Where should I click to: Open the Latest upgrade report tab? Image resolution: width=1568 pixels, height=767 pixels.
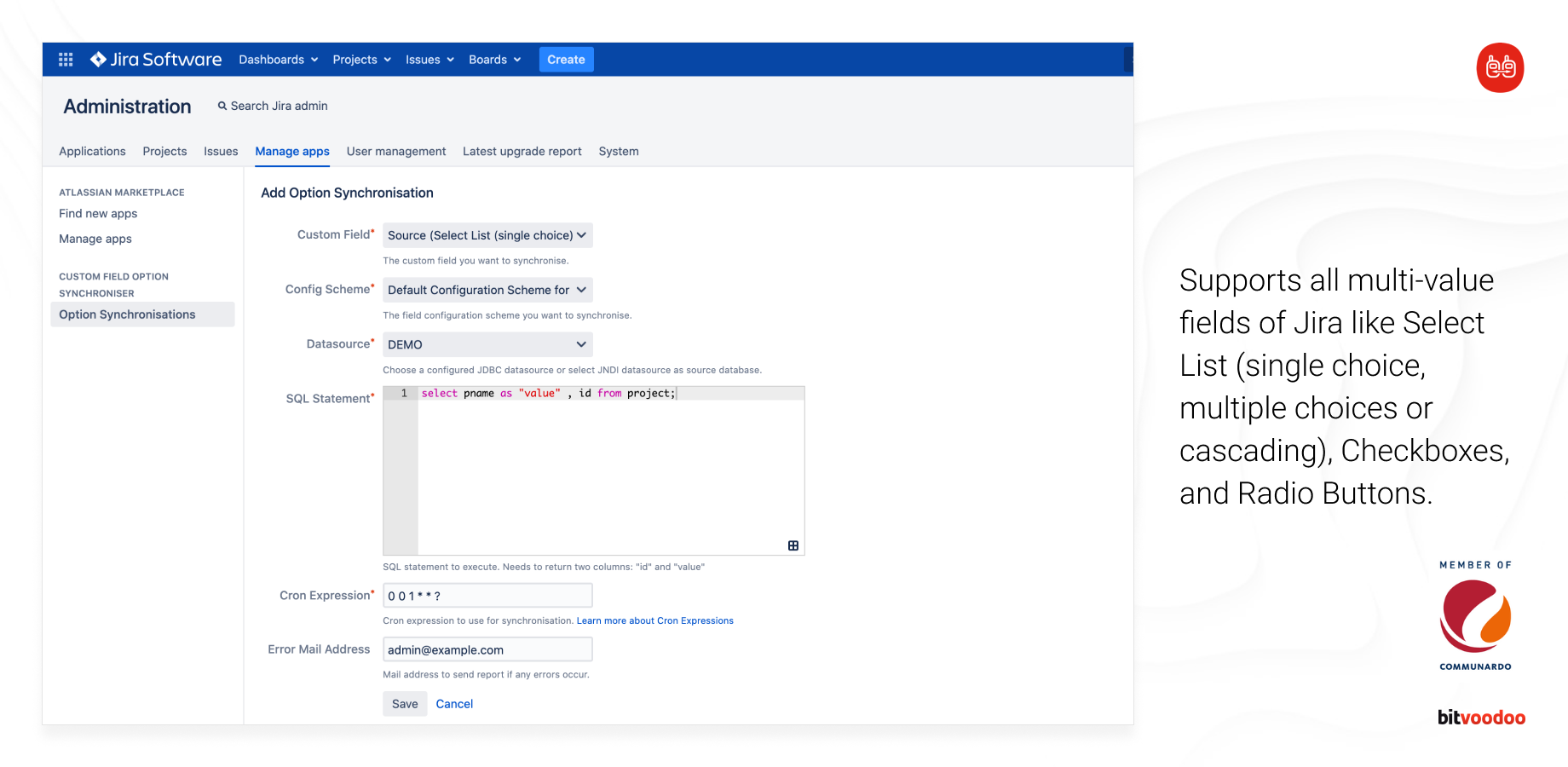pyautogui.click(x=522, y=152)
